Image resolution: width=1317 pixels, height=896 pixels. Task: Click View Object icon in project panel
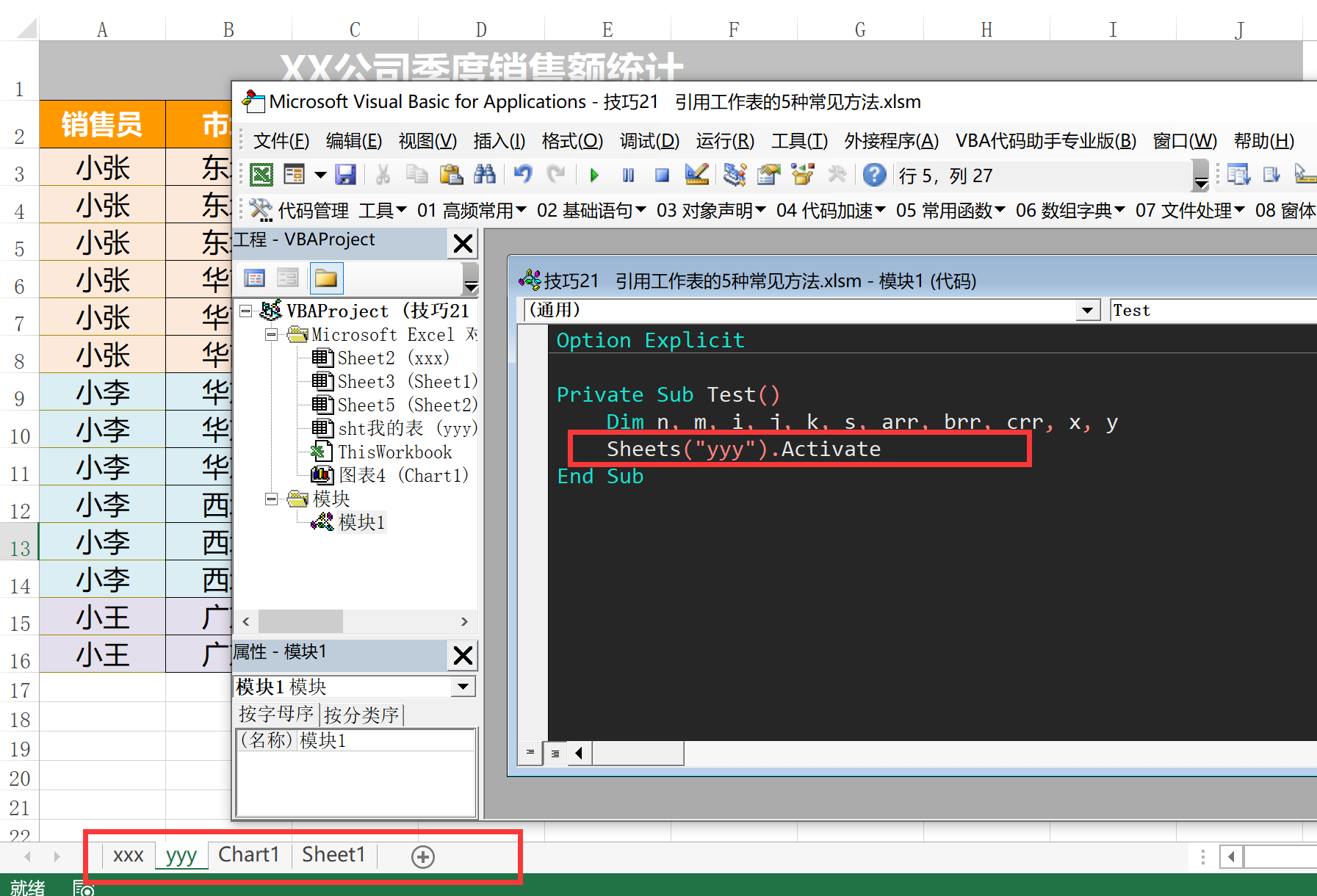[x=288, y=278]
